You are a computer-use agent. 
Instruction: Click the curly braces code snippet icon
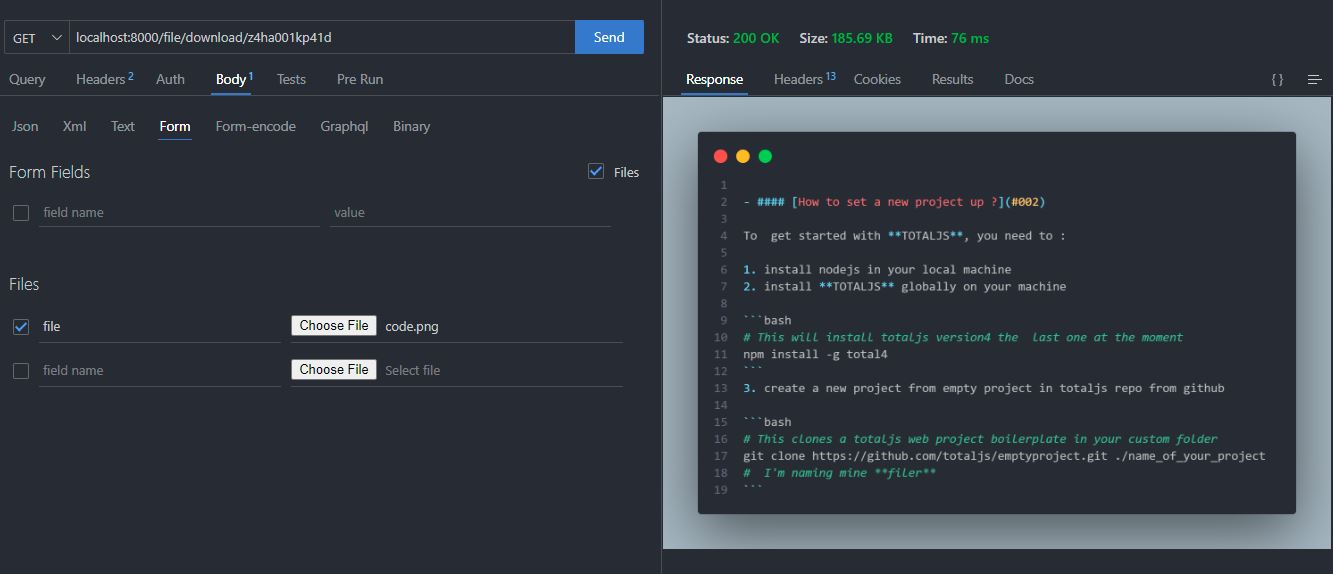[x=1277, y=79]
